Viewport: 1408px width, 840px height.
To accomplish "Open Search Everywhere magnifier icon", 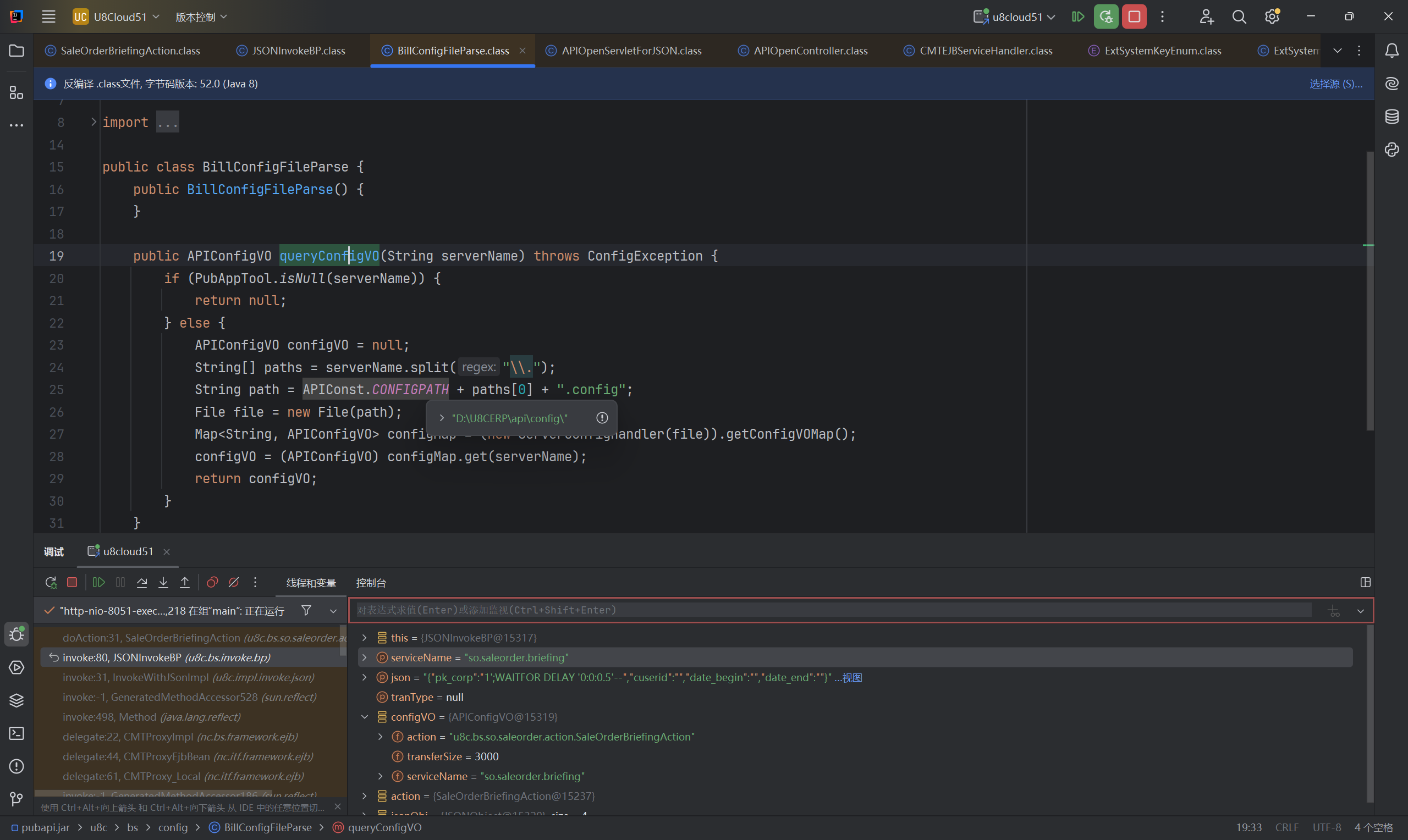I will [x=1239, y=17].
